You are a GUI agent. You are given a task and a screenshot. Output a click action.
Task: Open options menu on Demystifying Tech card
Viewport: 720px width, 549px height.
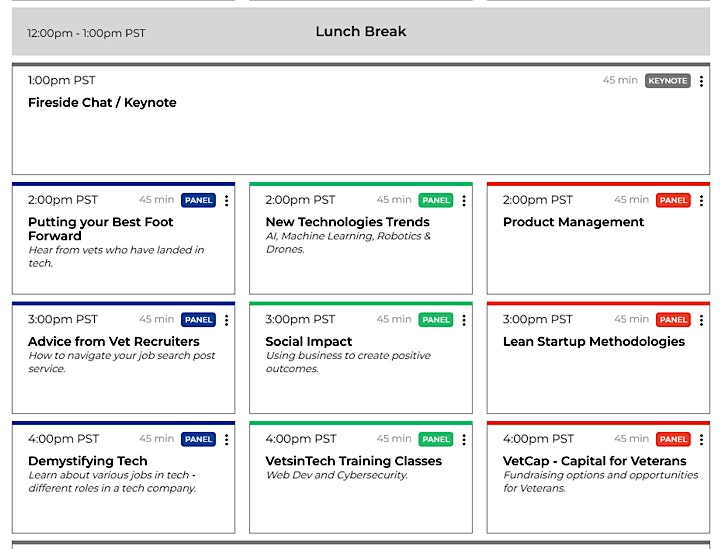coord(226,440)
